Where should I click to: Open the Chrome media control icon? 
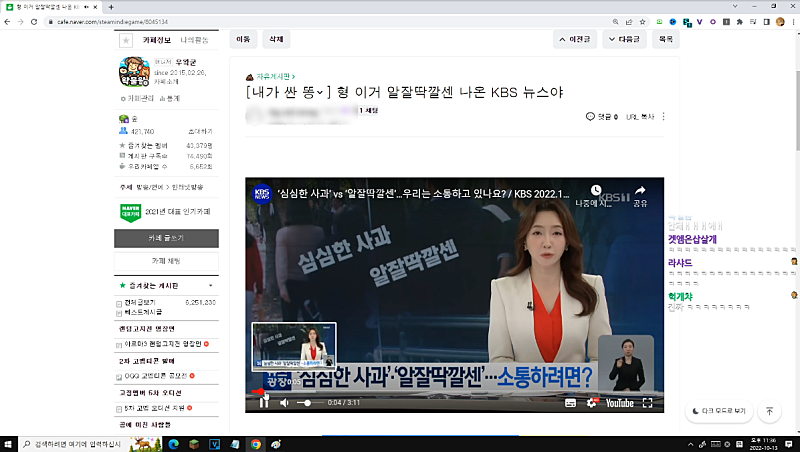pyautogui.click(x=753, y=22)
